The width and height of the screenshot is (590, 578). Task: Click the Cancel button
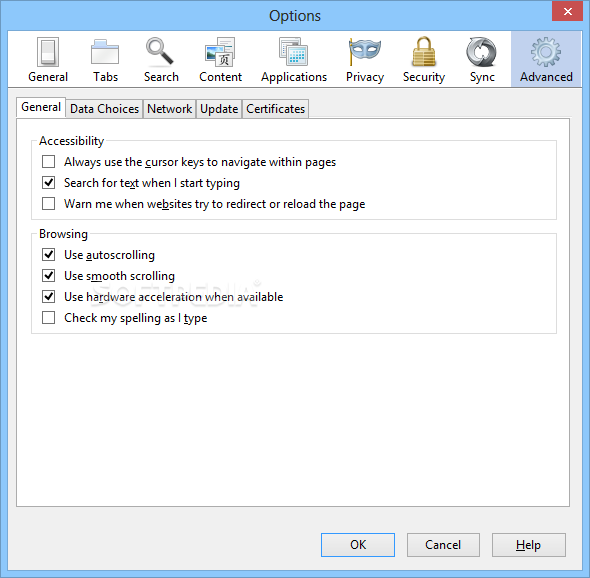(x=443, y=545)
